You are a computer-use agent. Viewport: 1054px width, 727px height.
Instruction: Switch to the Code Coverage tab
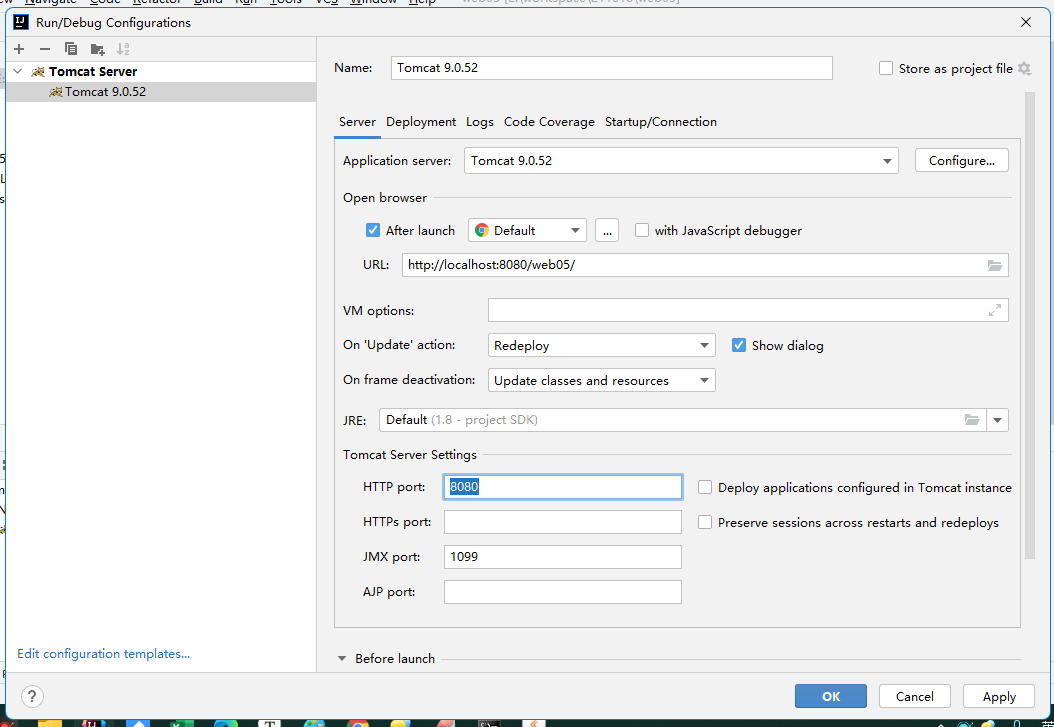pos(549,122)
